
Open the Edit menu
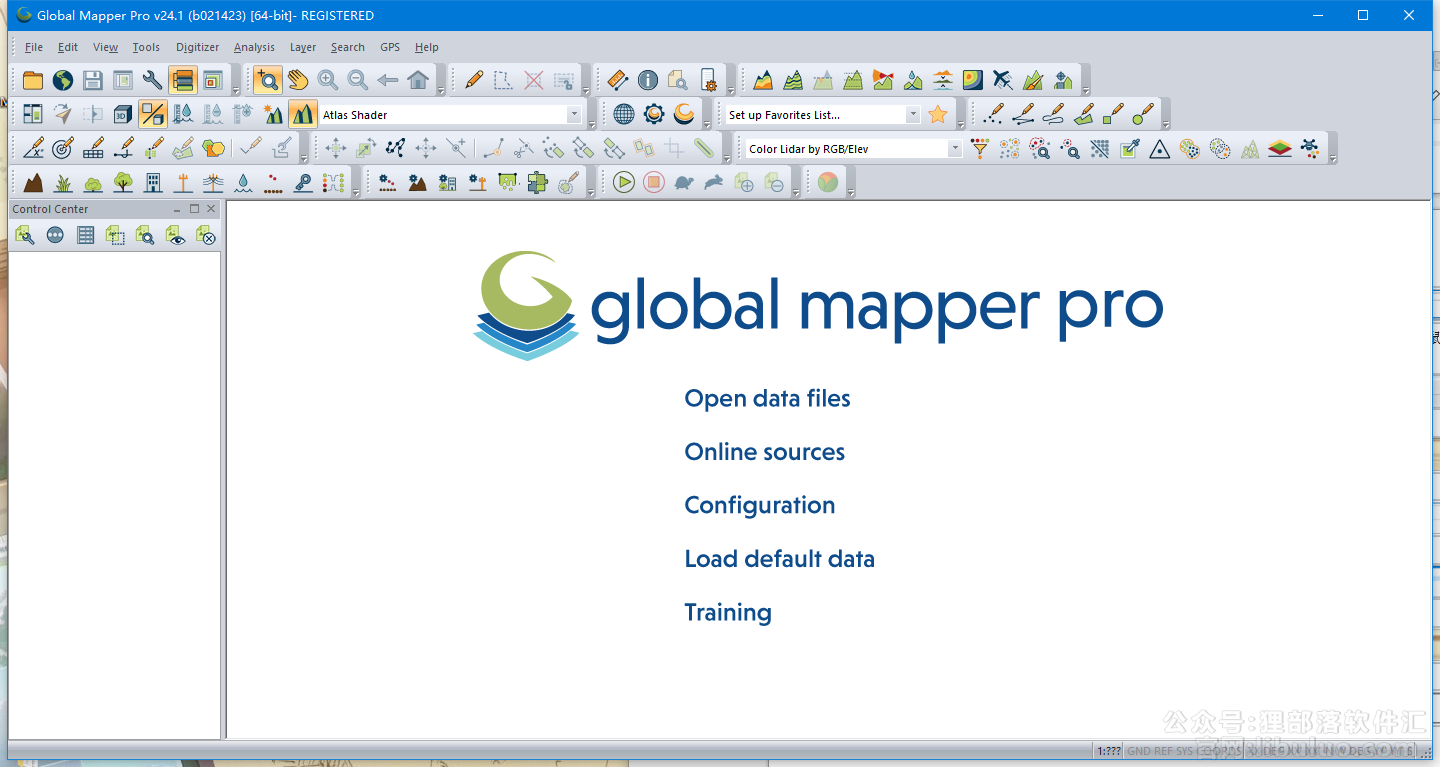68,47
